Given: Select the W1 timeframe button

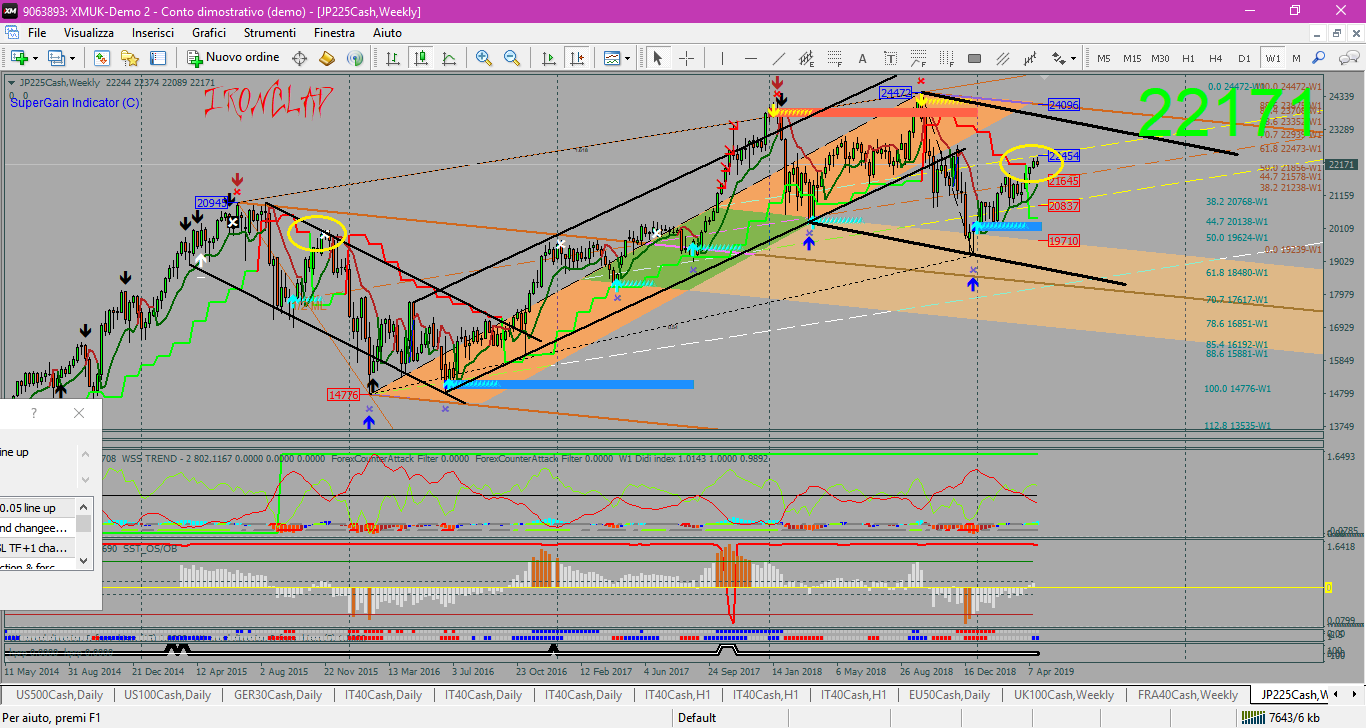Looking at the screenshot, I should coord(1273,58).
